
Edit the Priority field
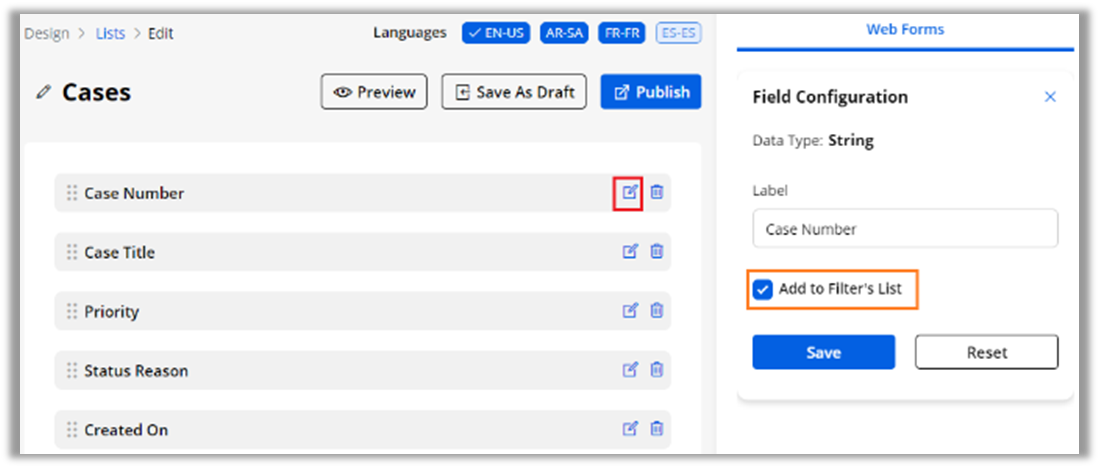coord(629,311)
